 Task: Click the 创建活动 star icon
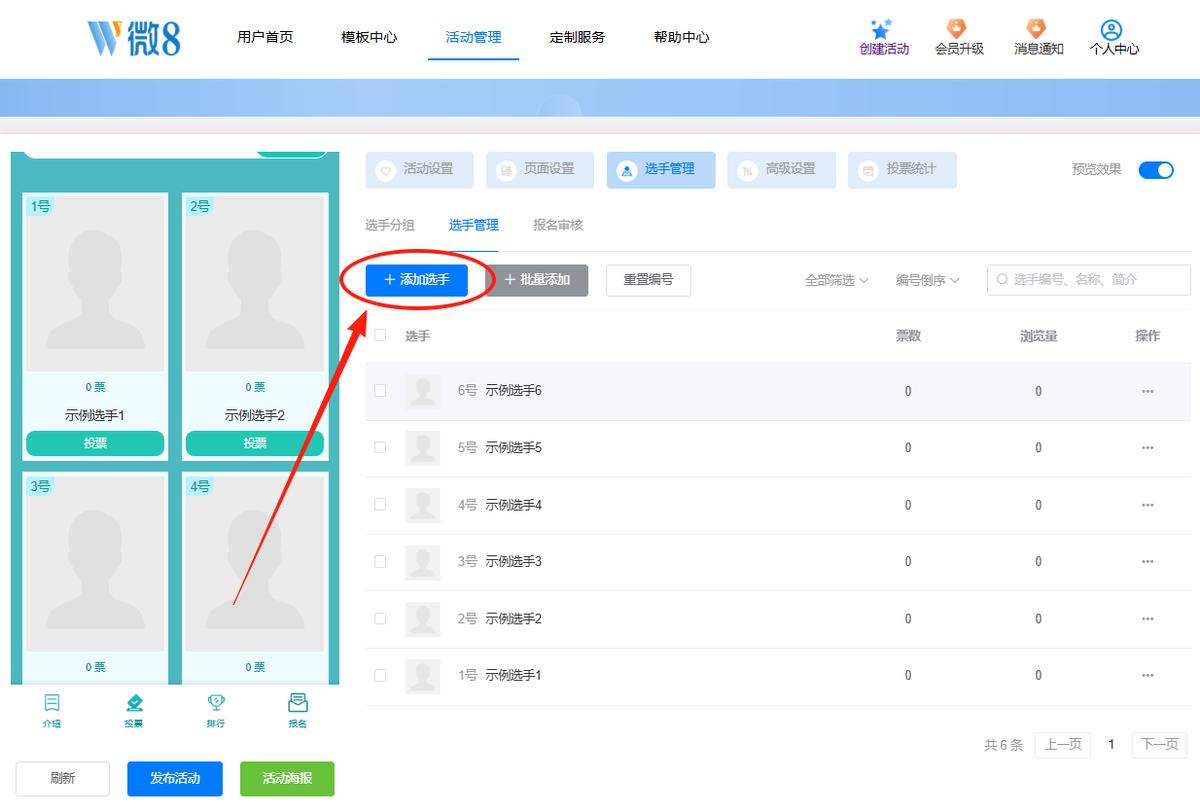pyautogui.click(x=880, y=29)
